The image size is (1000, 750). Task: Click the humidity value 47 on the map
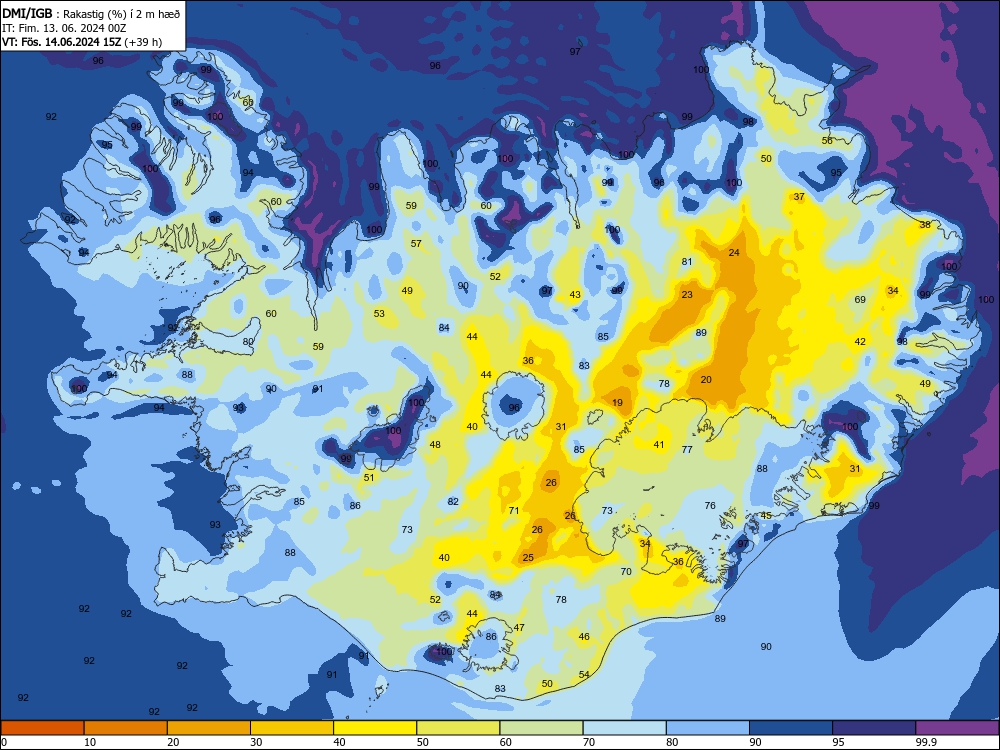(x=519, y=628)
